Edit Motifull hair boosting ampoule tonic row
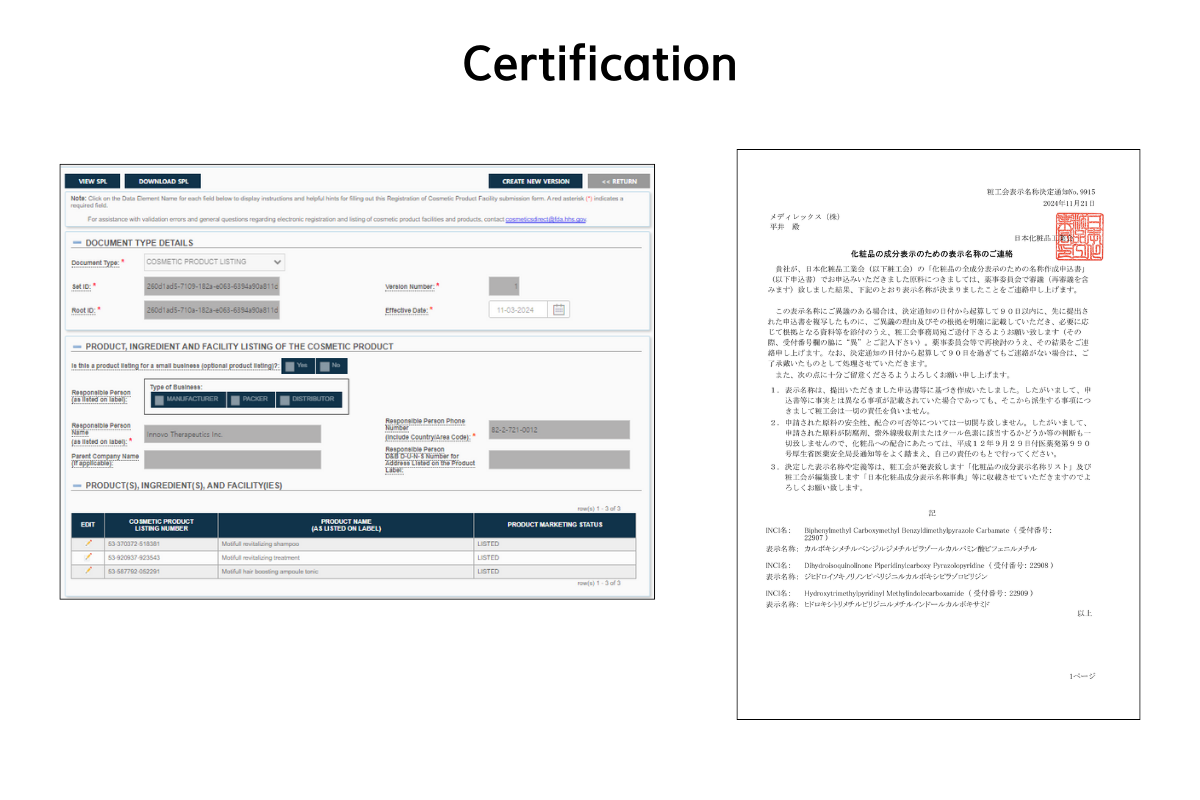The width and height of the screenshot is (1200, 800). 88,571
